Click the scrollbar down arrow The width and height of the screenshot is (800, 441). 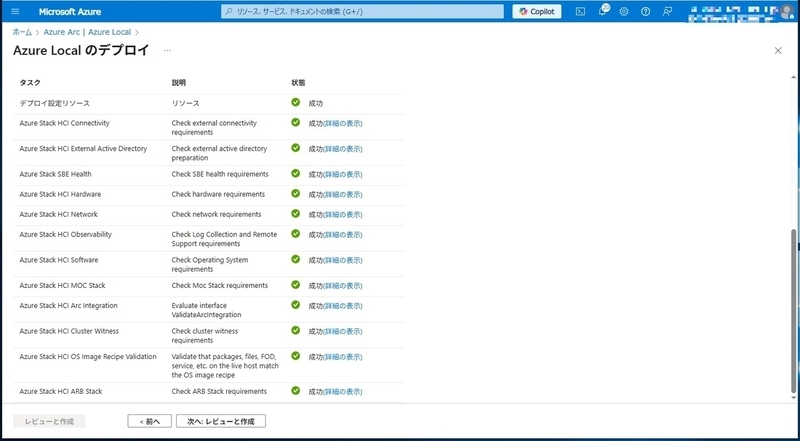pyautogui.click(x=793, y=398)
